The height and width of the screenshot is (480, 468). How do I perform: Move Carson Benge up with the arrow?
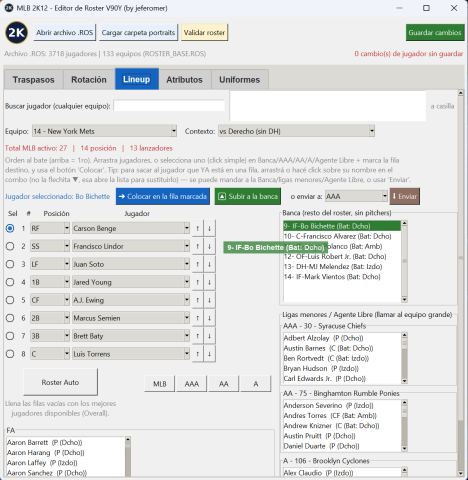coord(198,228)
